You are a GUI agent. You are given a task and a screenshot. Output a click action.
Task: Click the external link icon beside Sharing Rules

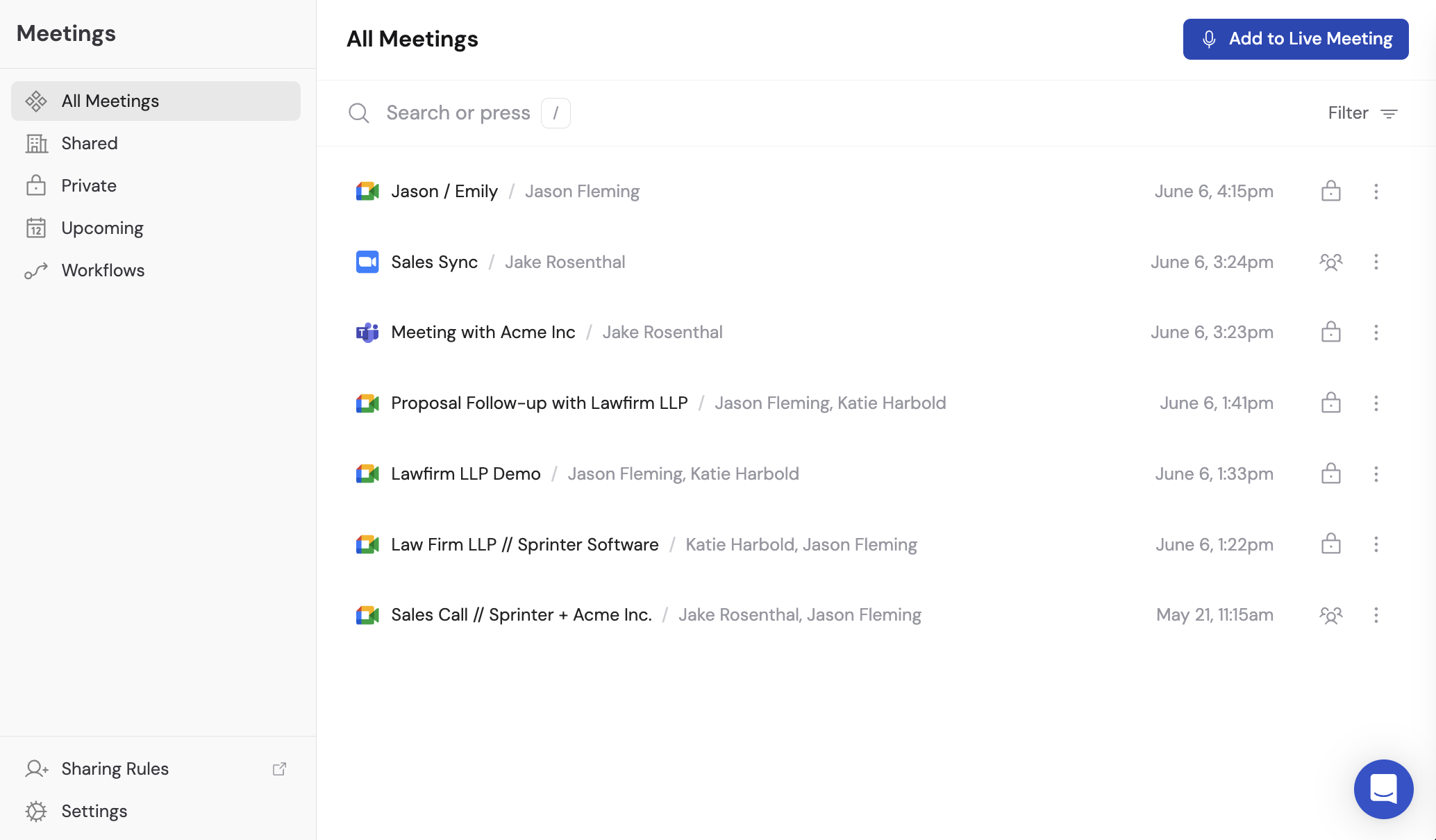pos(280,768)
